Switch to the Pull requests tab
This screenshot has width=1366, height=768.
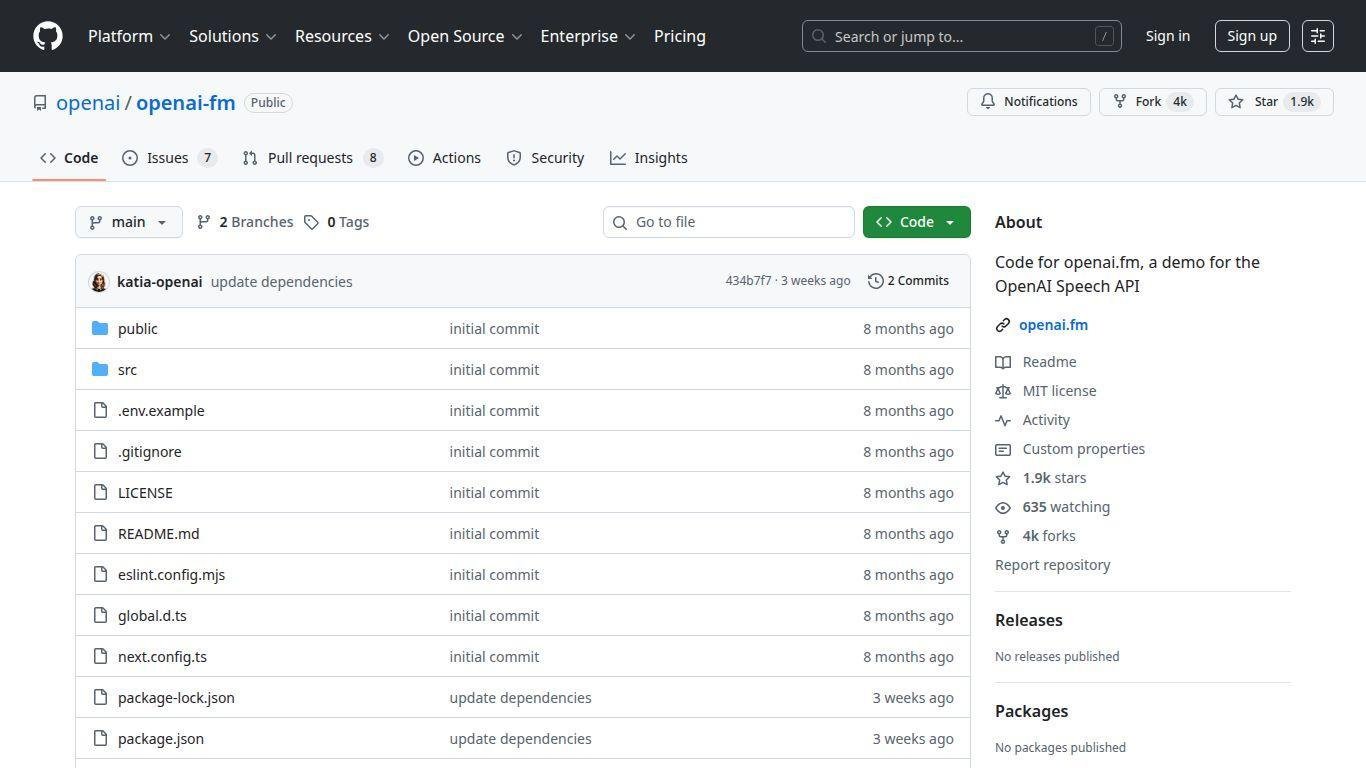310,158
